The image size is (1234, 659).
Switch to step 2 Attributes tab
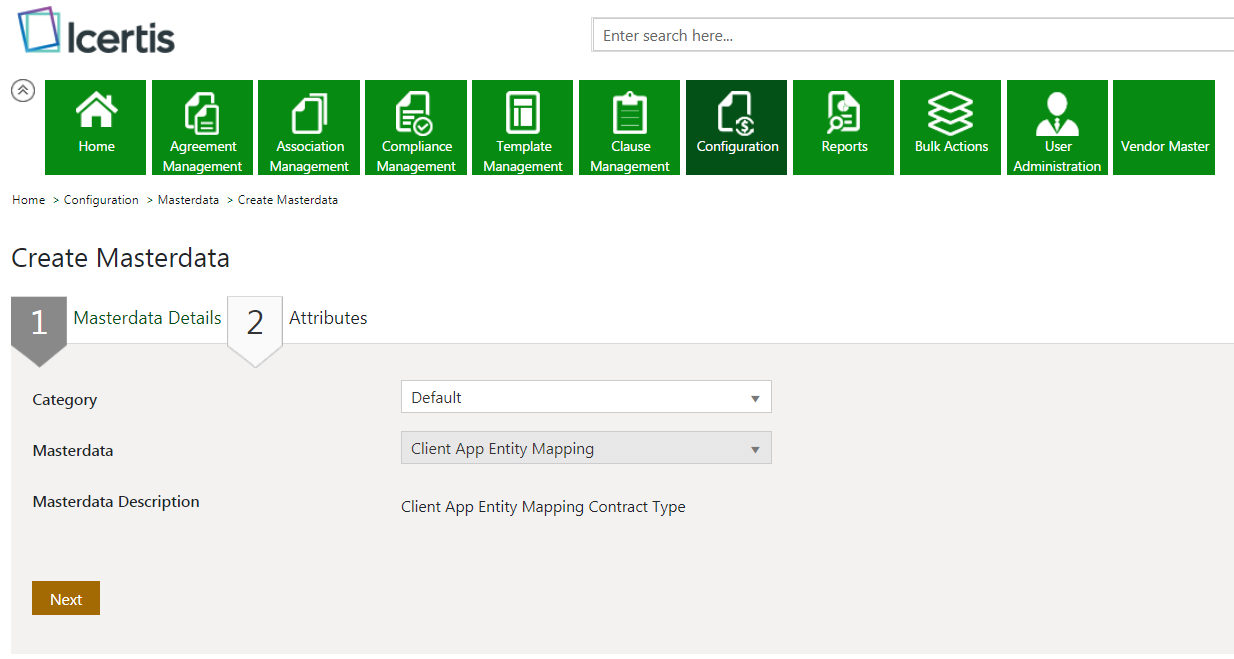click(327, 318)
